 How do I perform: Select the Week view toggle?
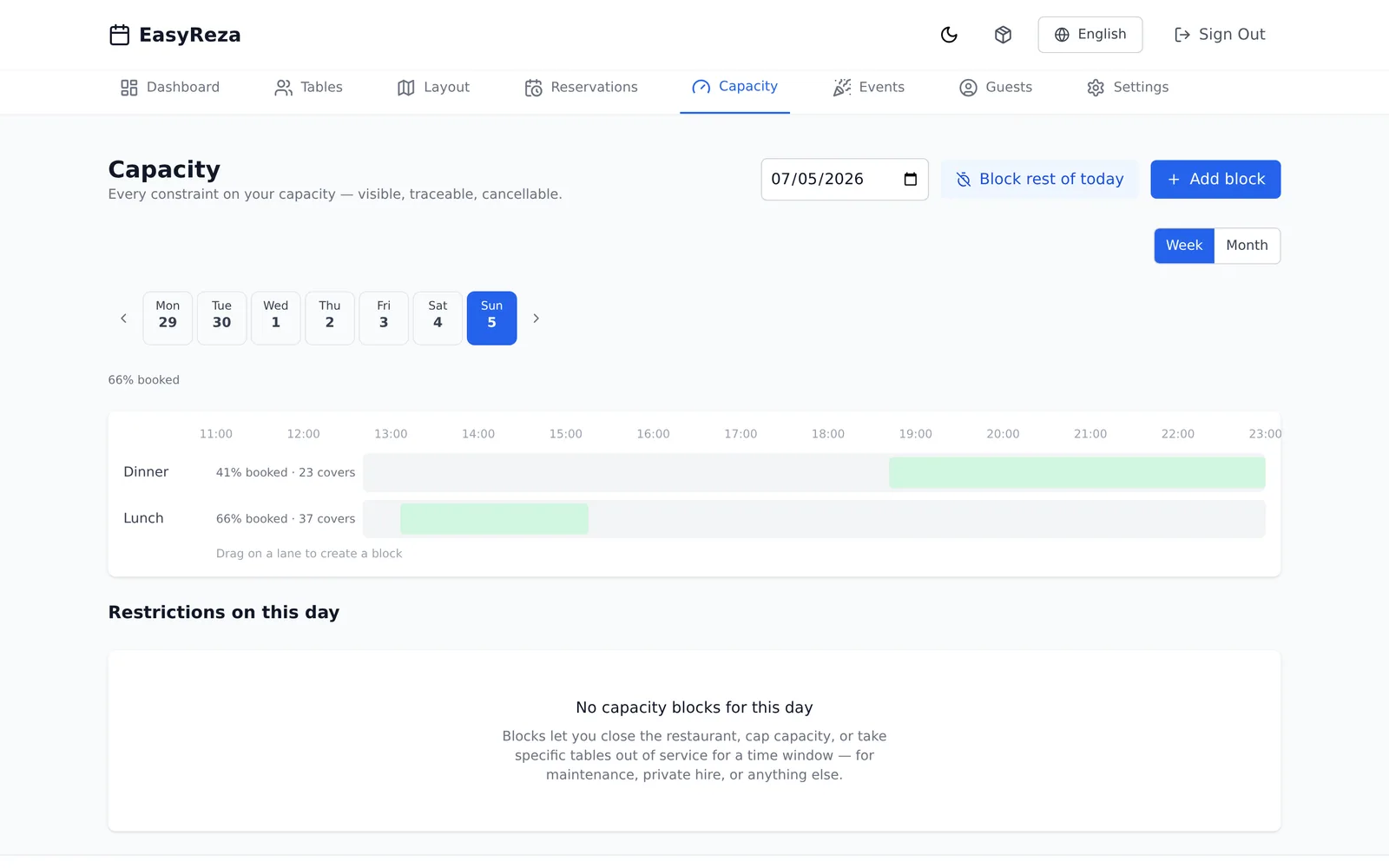click(x=1184, y=246)
